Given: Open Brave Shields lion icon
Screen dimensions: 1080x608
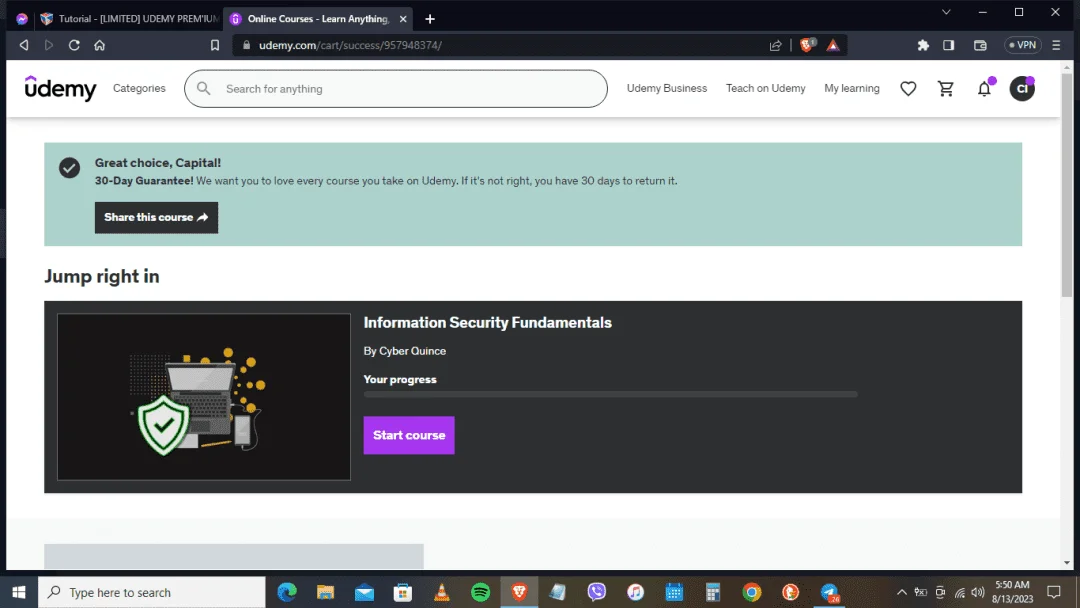Looking at the screenshot, I should 807,45.
